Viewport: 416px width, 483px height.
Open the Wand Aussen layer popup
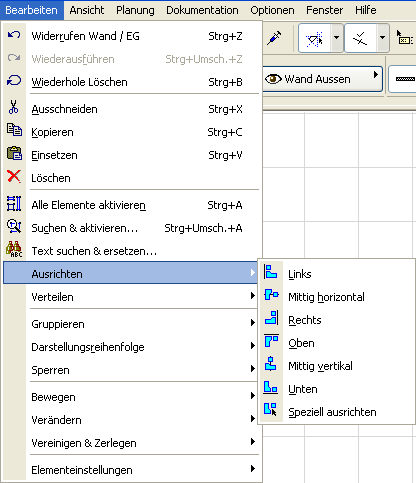[322, 79]
